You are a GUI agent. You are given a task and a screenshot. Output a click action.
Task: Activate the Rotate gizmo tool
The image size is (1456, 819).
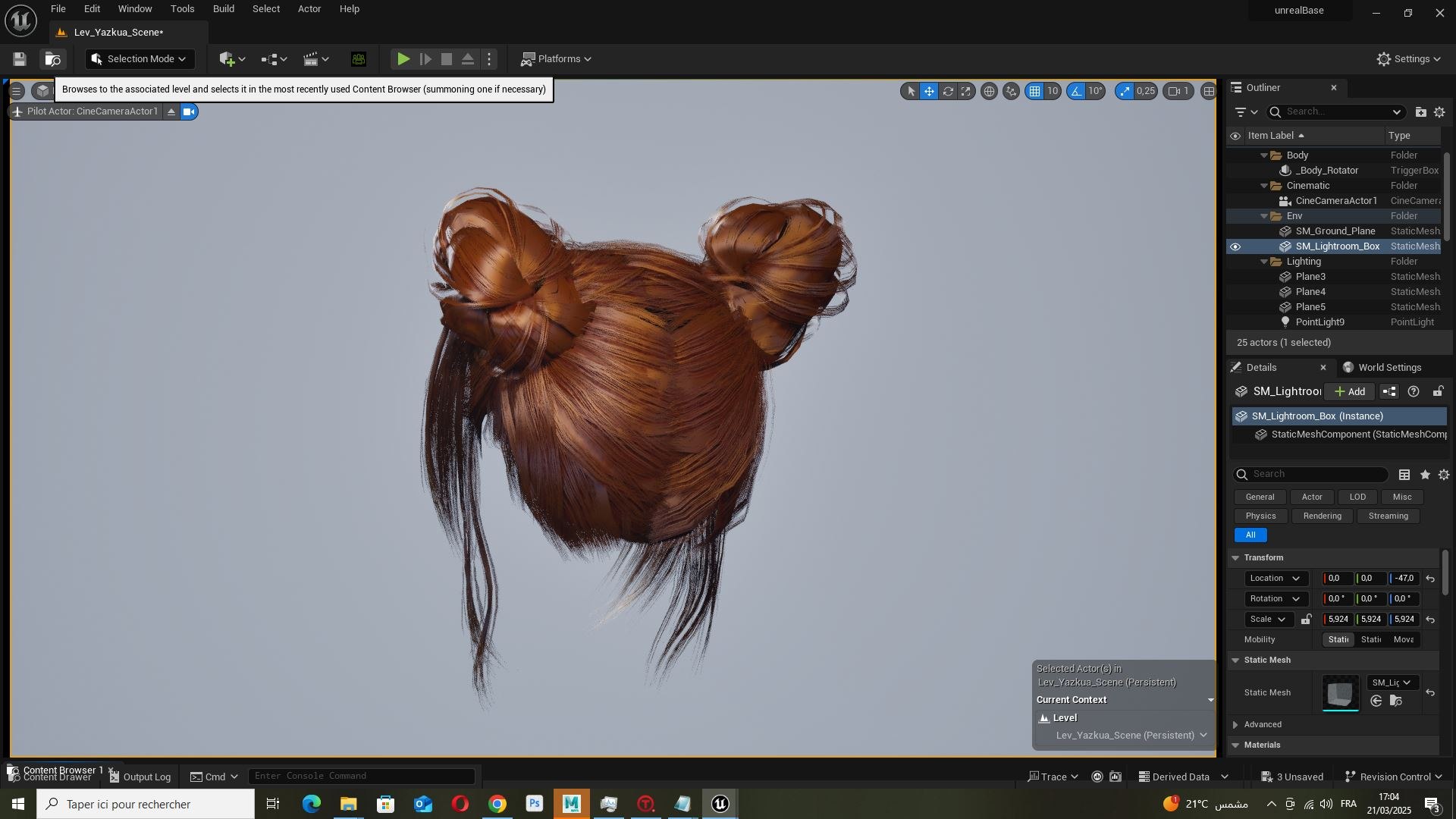click(x=948, y=91)
